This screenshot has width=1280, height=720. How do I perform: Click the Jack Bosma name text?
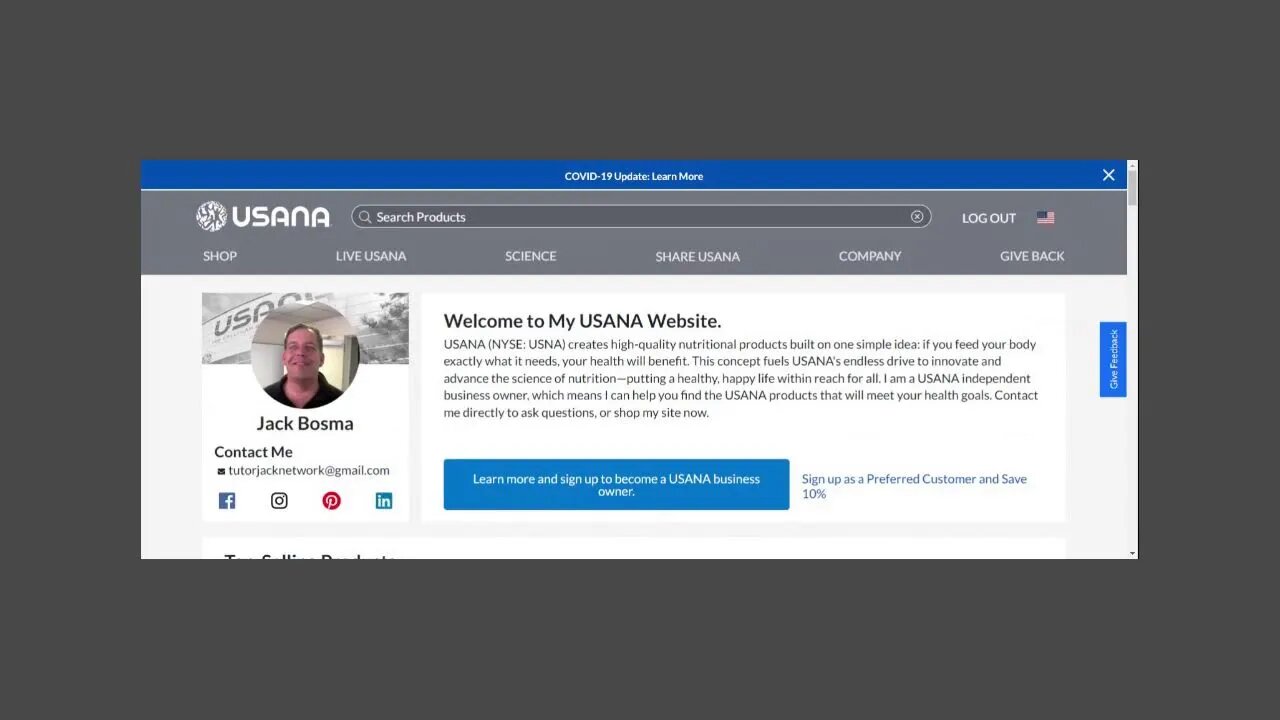click(x=305, y=423)
